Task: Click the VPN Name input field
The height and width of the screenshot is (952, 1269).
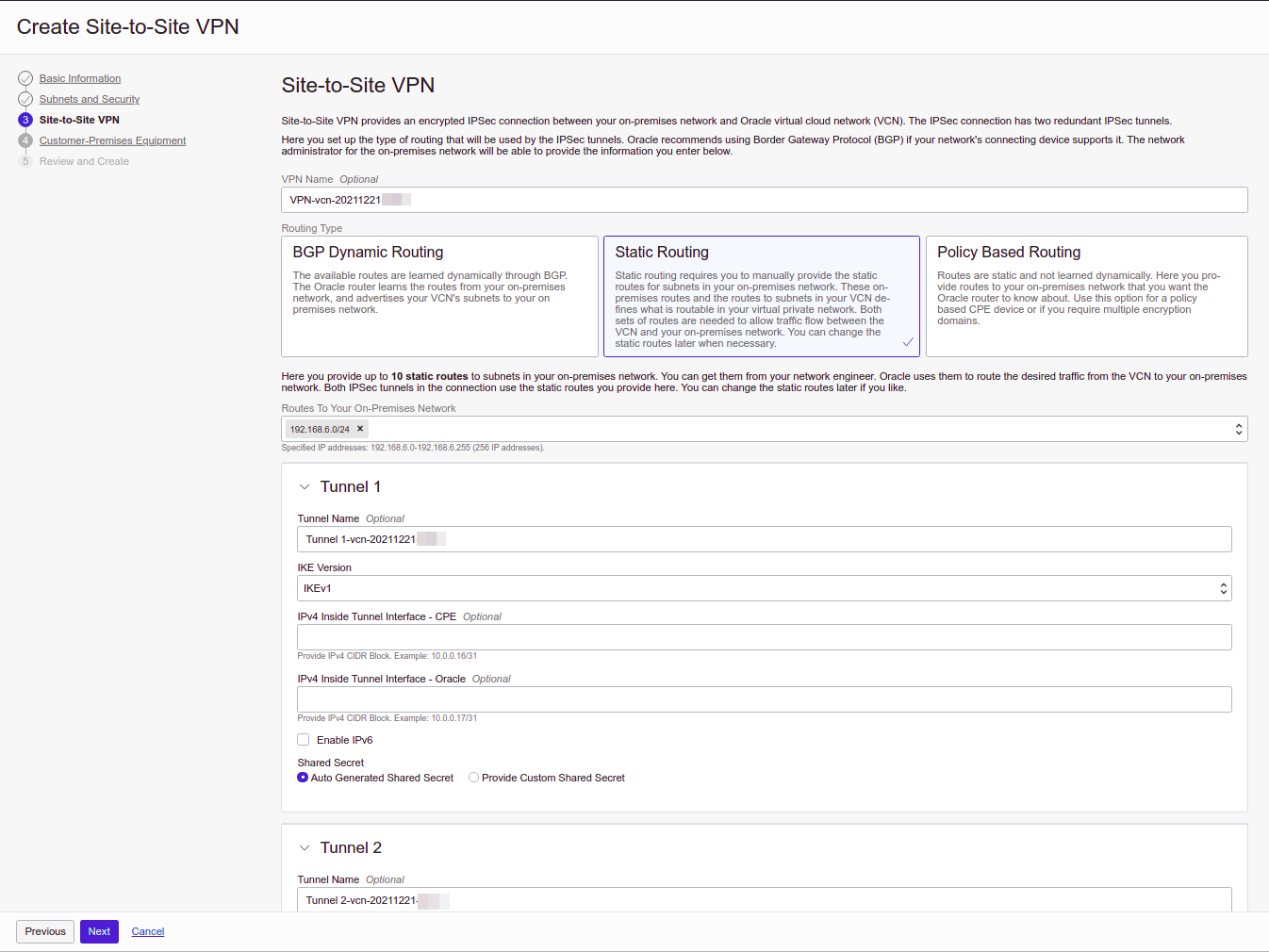Action: click(x=765, y=200)
